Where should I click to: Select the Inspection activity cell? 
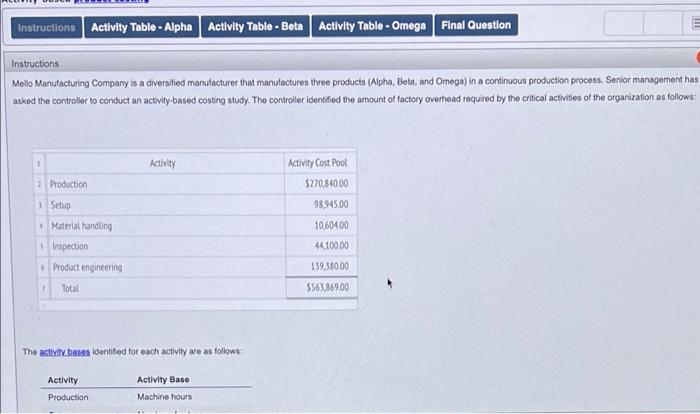(167, 246)
